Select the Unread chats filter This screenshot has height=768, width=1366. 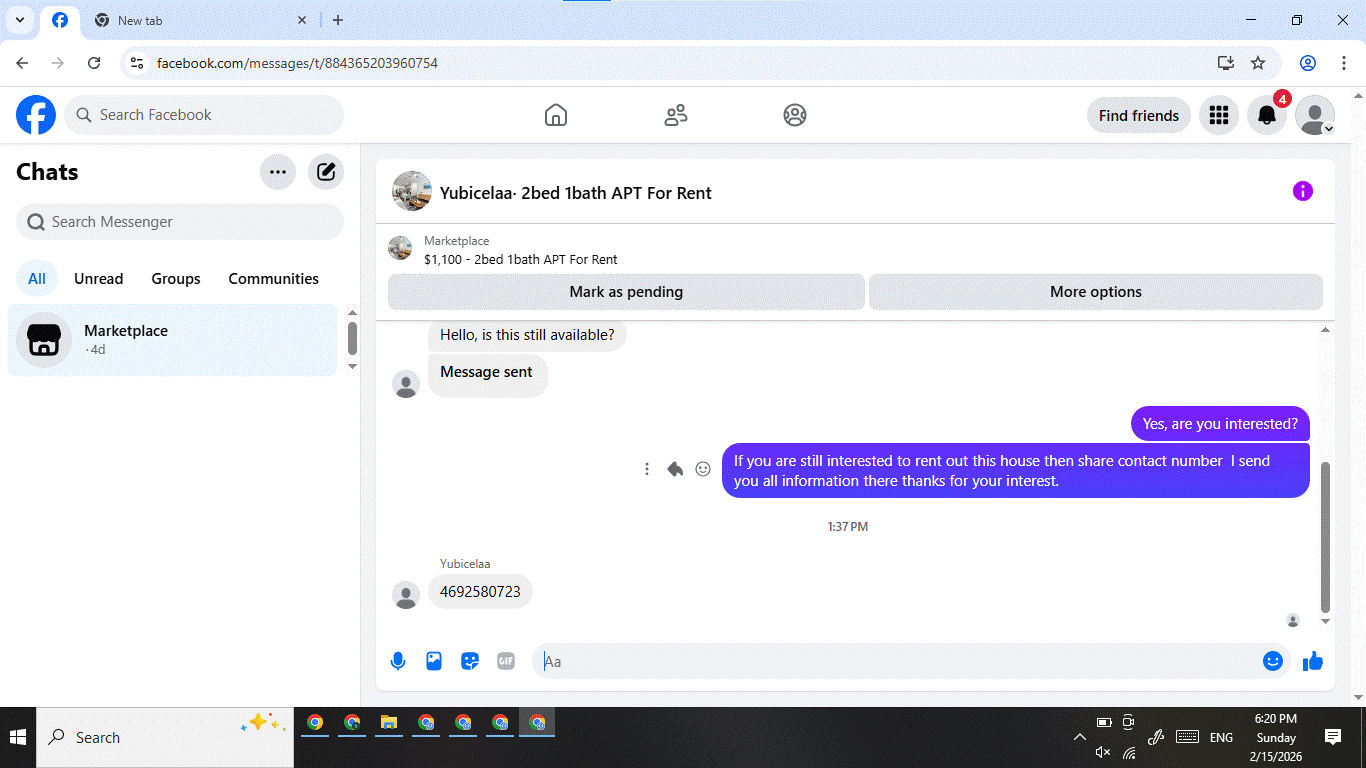(99, 279)
